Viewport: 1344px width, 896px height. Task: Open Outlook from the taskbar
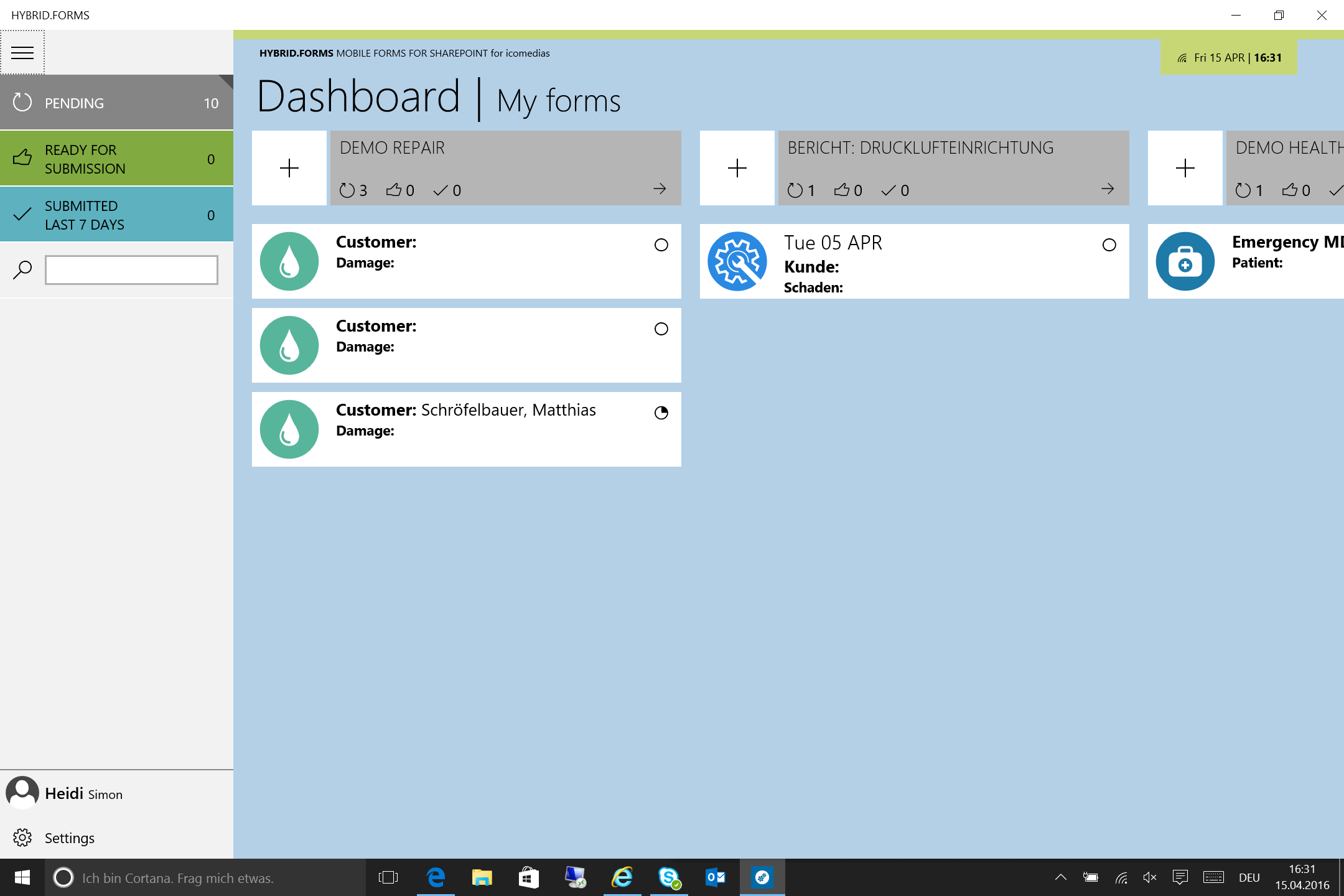[716, 877]
